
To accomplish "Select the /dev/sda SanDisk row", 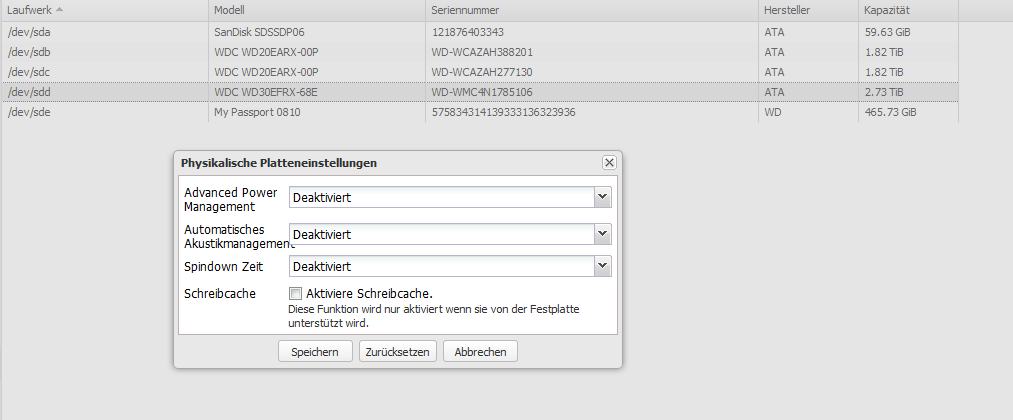I will coord(480,32).
